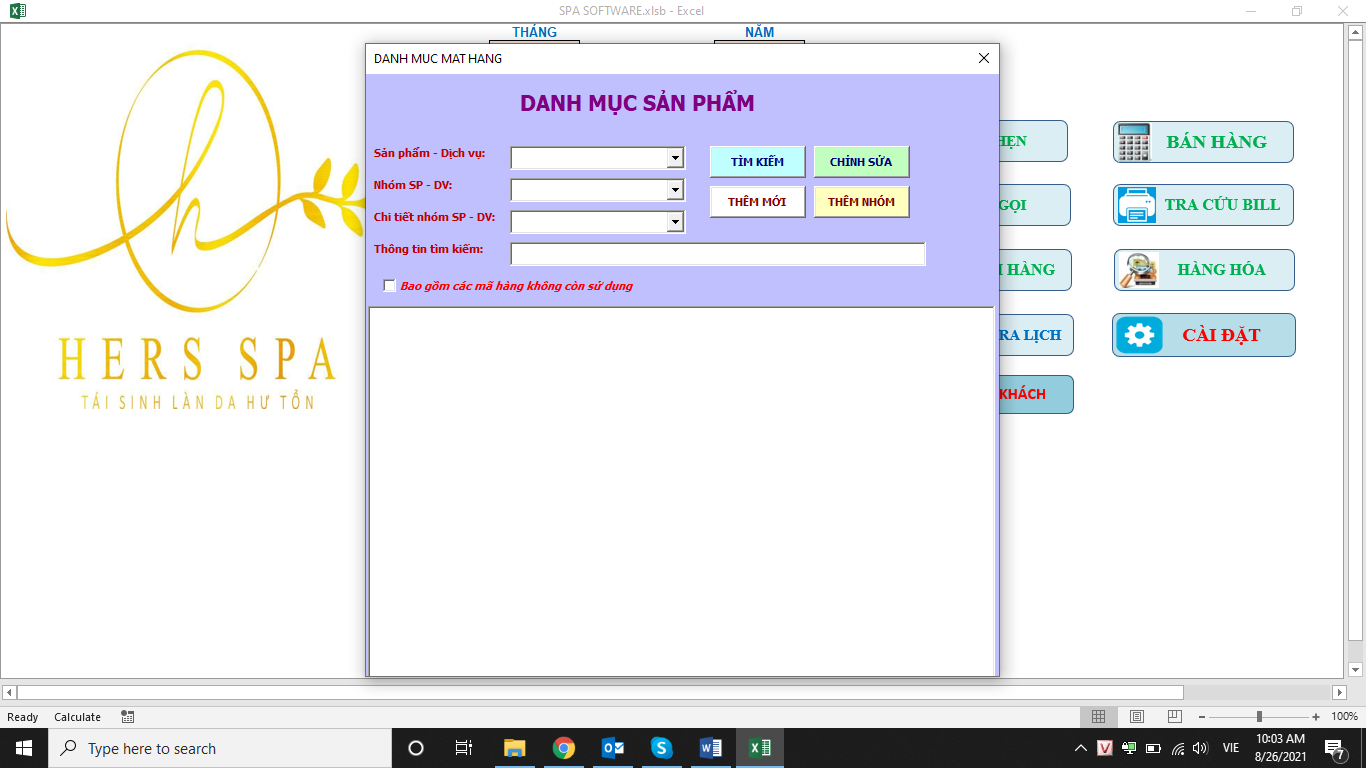1366x768 pixels.
Task: Click the THÊM NHÓM button
Action: [x=861, y=202]
